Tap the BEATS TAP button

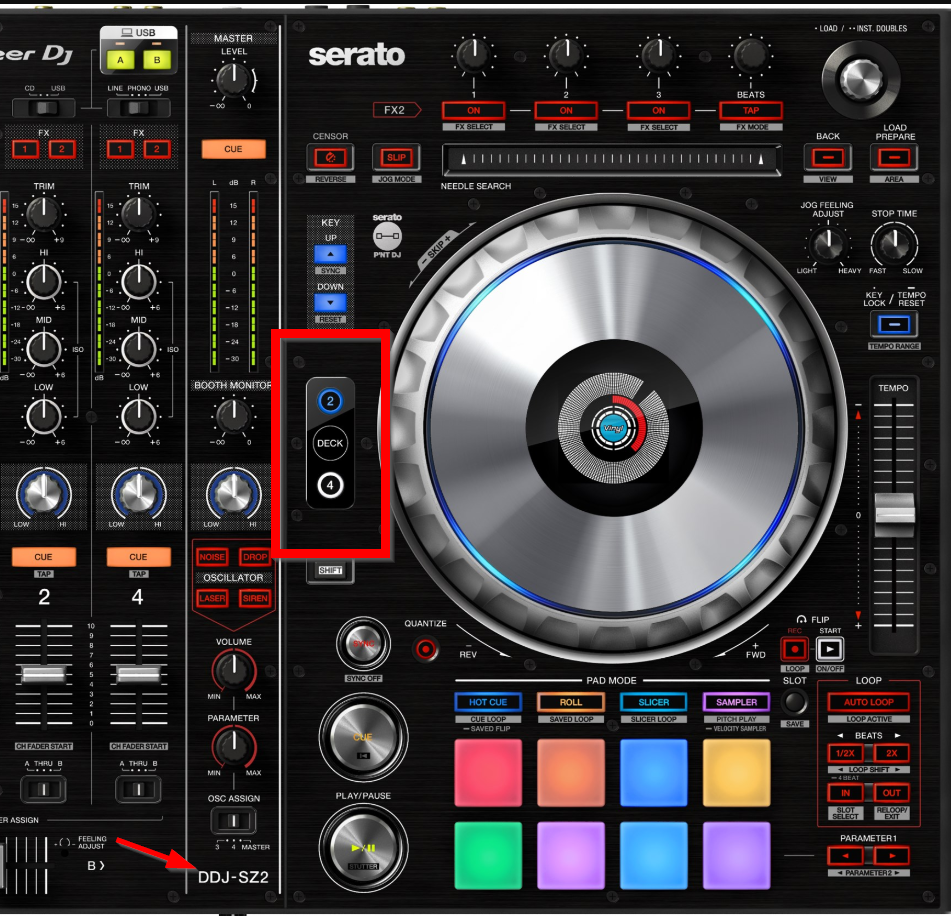click(751, 110)
